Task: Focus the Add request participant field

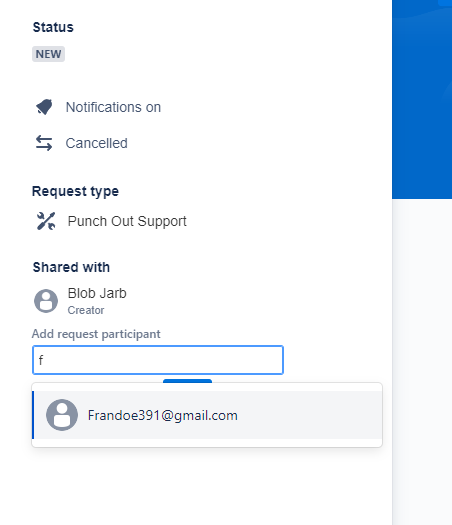Action: 158,360
